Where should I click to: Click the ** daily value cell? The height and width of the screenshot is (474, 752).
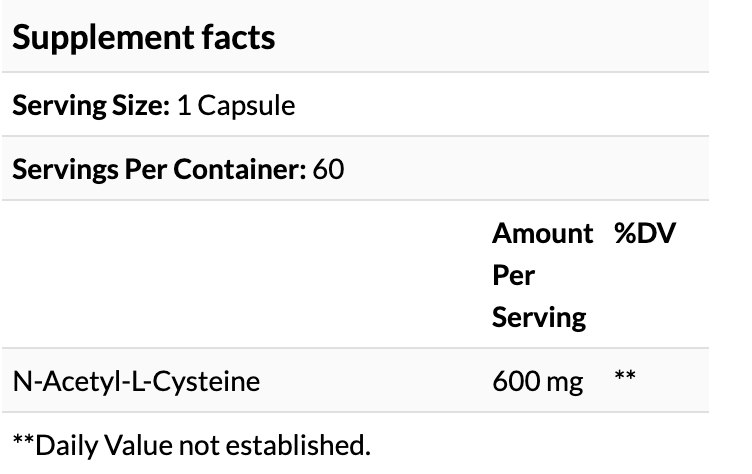click(x=625, y=376)
